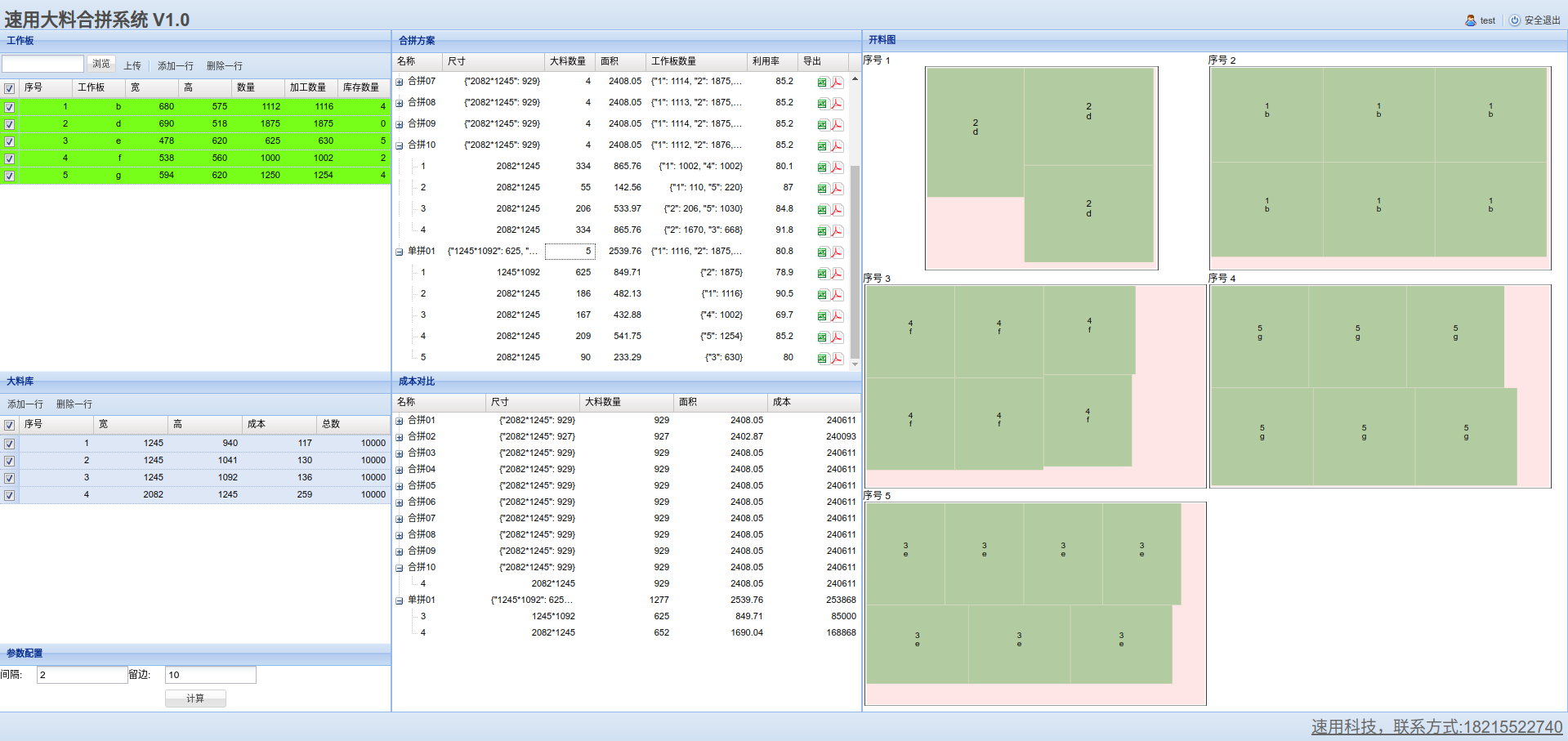Click the 浏览 browse button
The height and width of the screenshot is (741, 1568).
click(101, 64)
